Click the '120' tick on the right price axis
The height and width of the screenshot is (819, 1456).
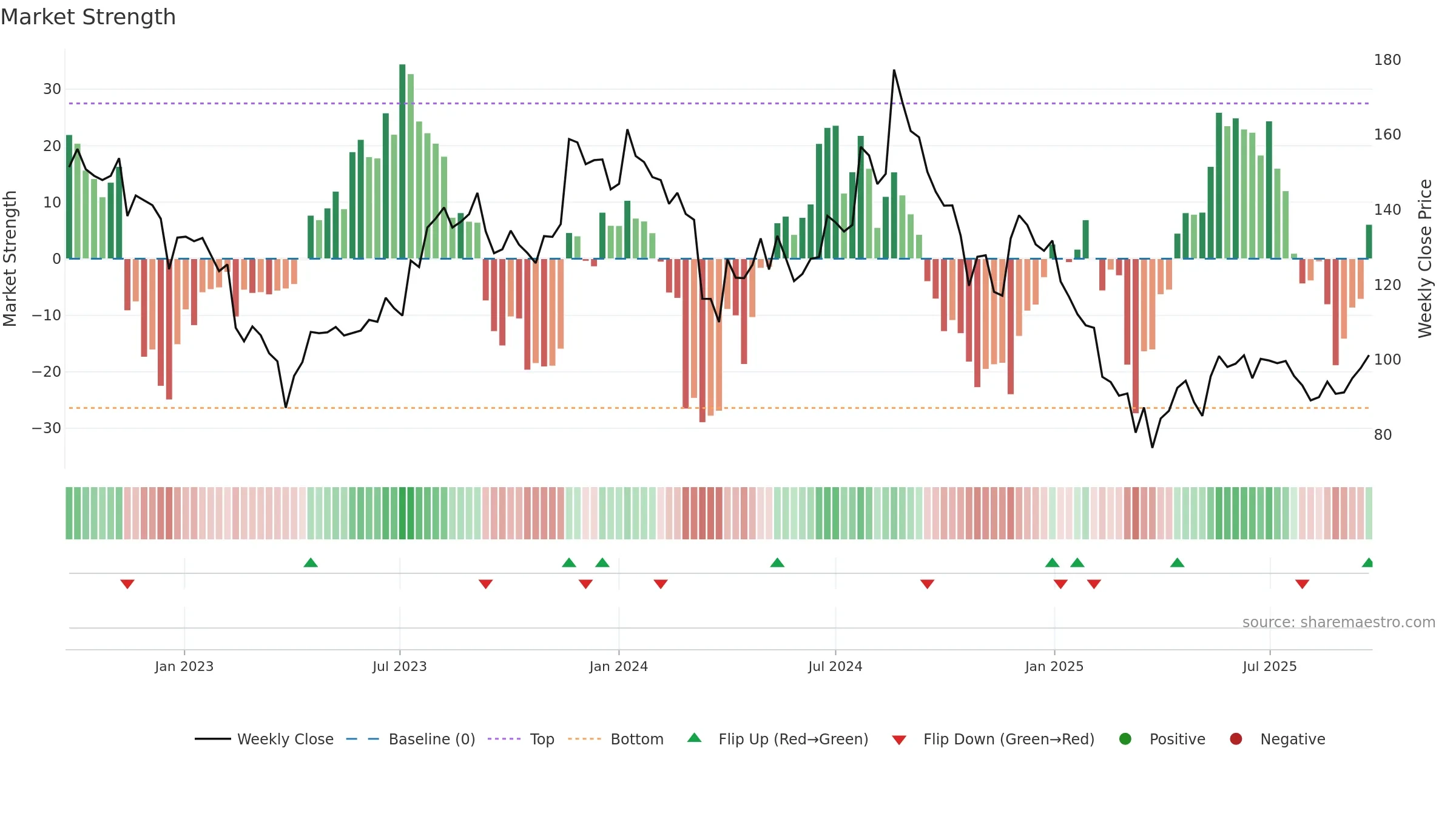tap(1387, 285)
